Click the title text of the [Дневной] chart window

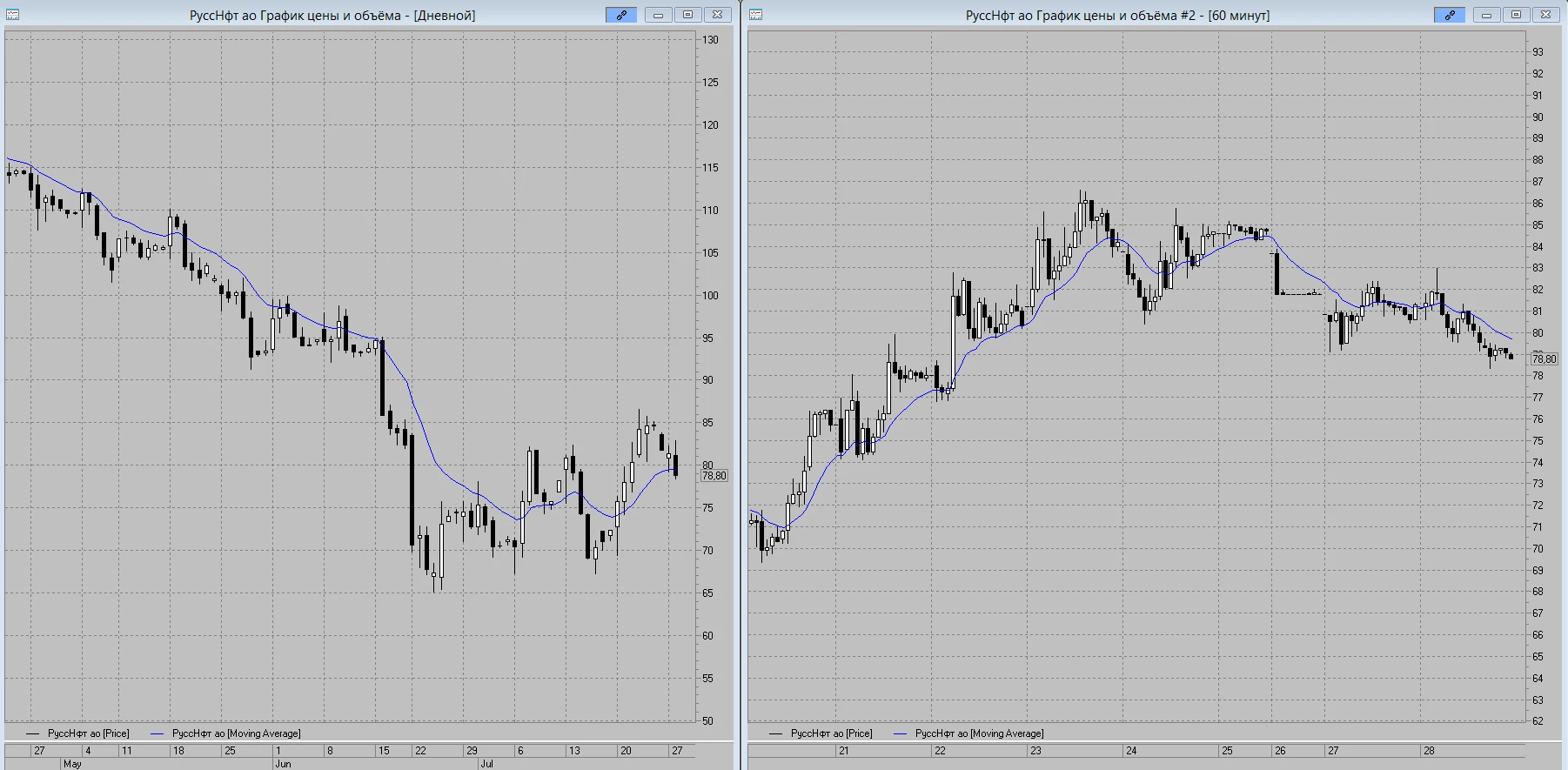click(x=332, y=15)
